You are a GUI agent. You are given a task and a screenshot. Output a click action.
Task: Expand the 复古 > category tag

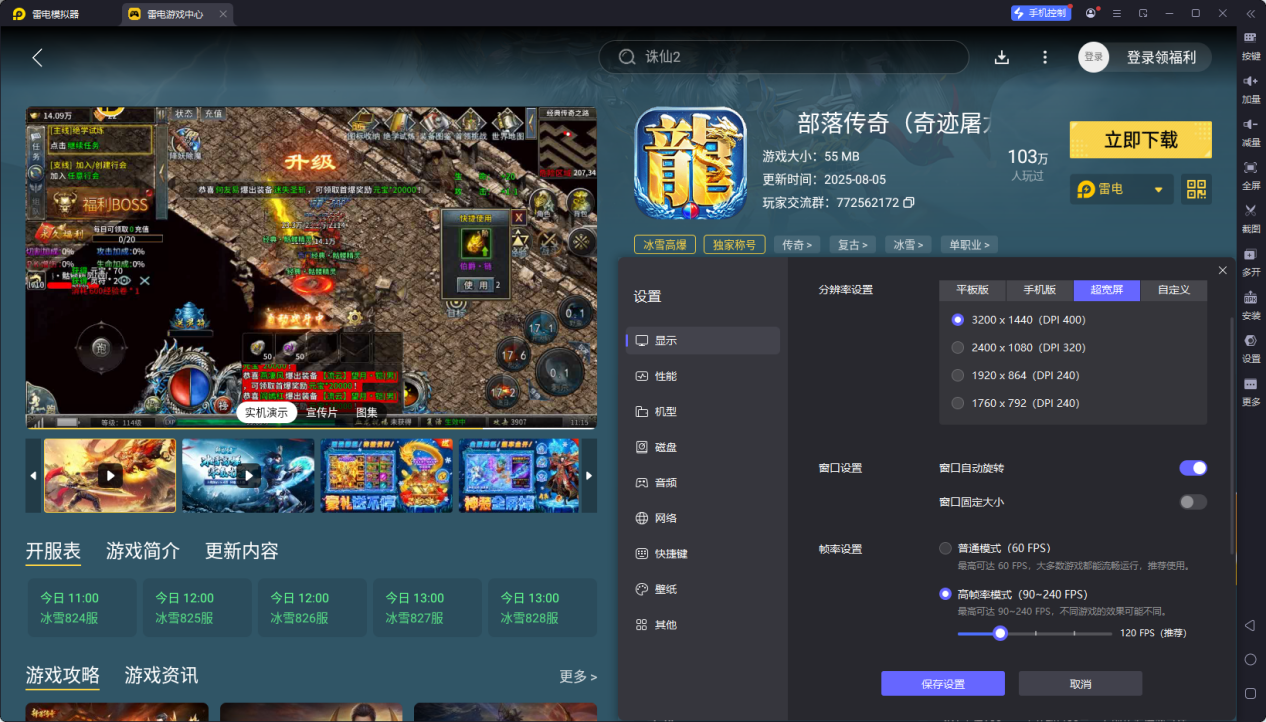coord(853,244)
